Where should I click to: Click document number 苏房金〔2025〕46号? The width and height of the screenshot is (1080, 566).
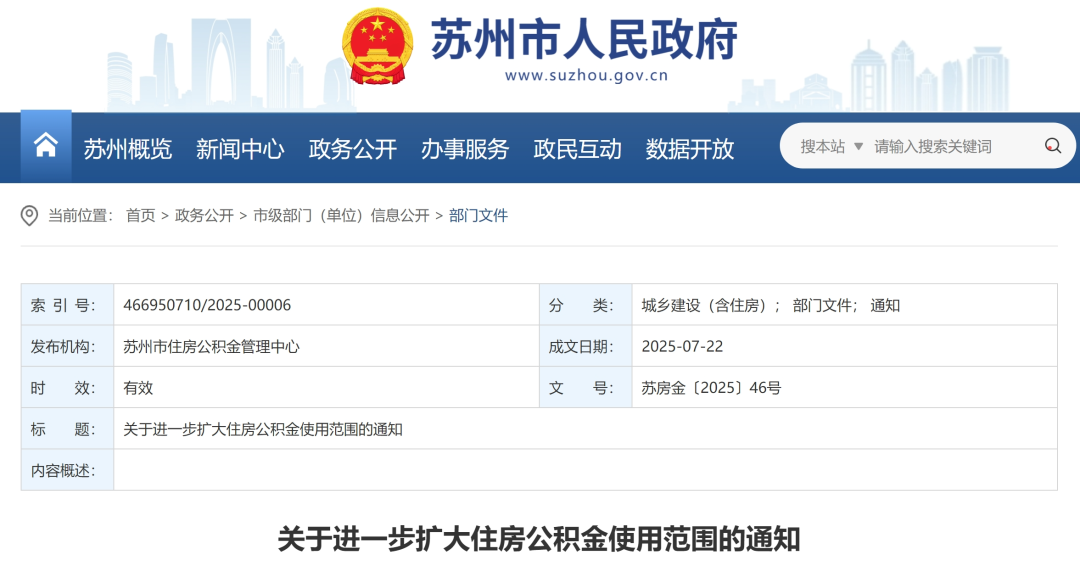[711, 388]
